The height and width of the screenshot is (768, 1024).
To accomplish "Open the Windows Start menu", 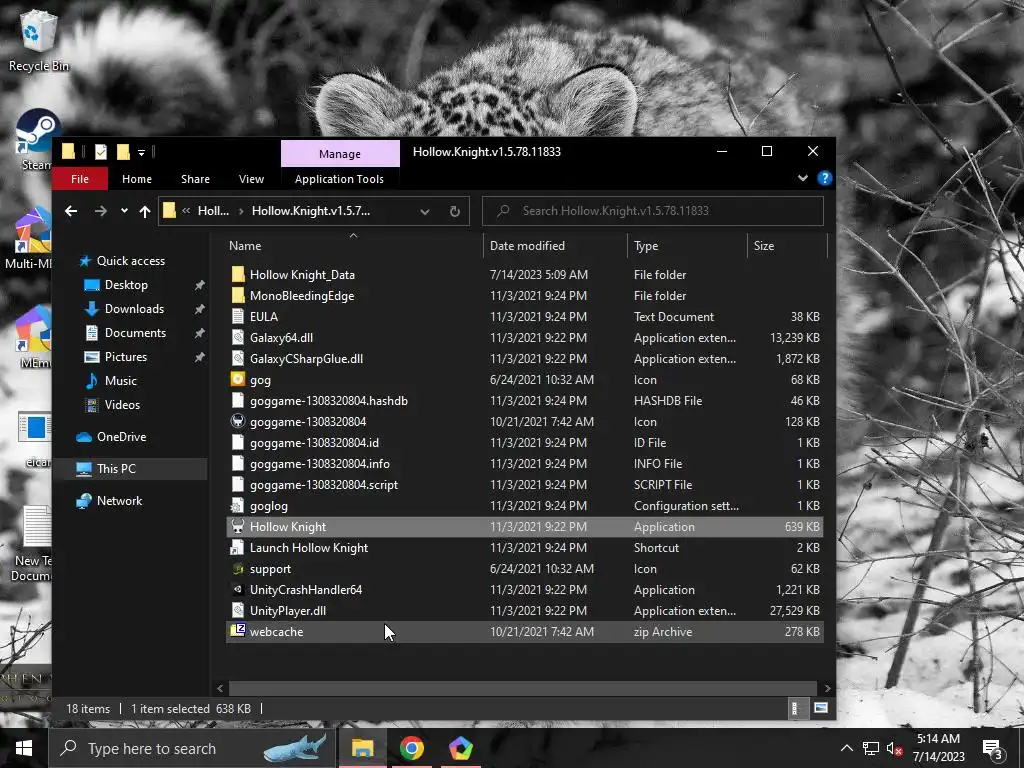I will coord(24,748).
